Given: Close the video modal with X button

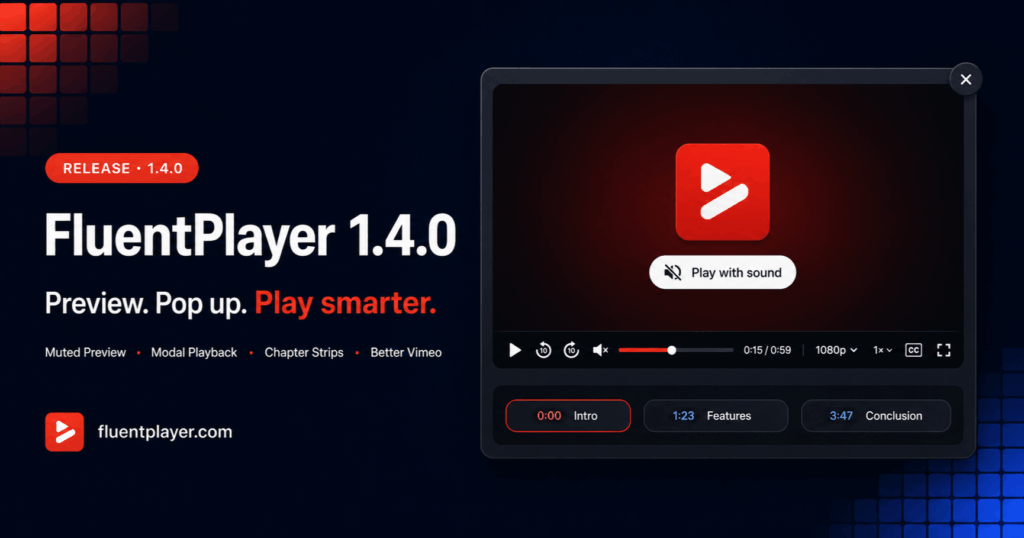Looking at the screenshot, I should [x=966, y=79].
